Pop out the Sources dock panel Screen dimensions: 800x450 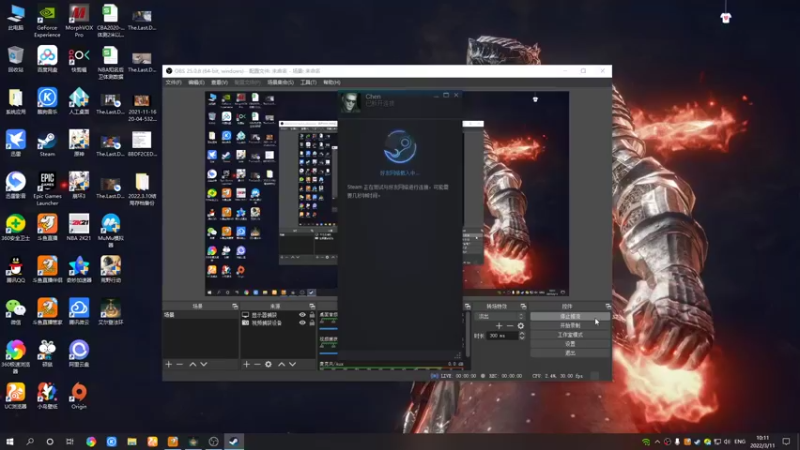[312, 306]
